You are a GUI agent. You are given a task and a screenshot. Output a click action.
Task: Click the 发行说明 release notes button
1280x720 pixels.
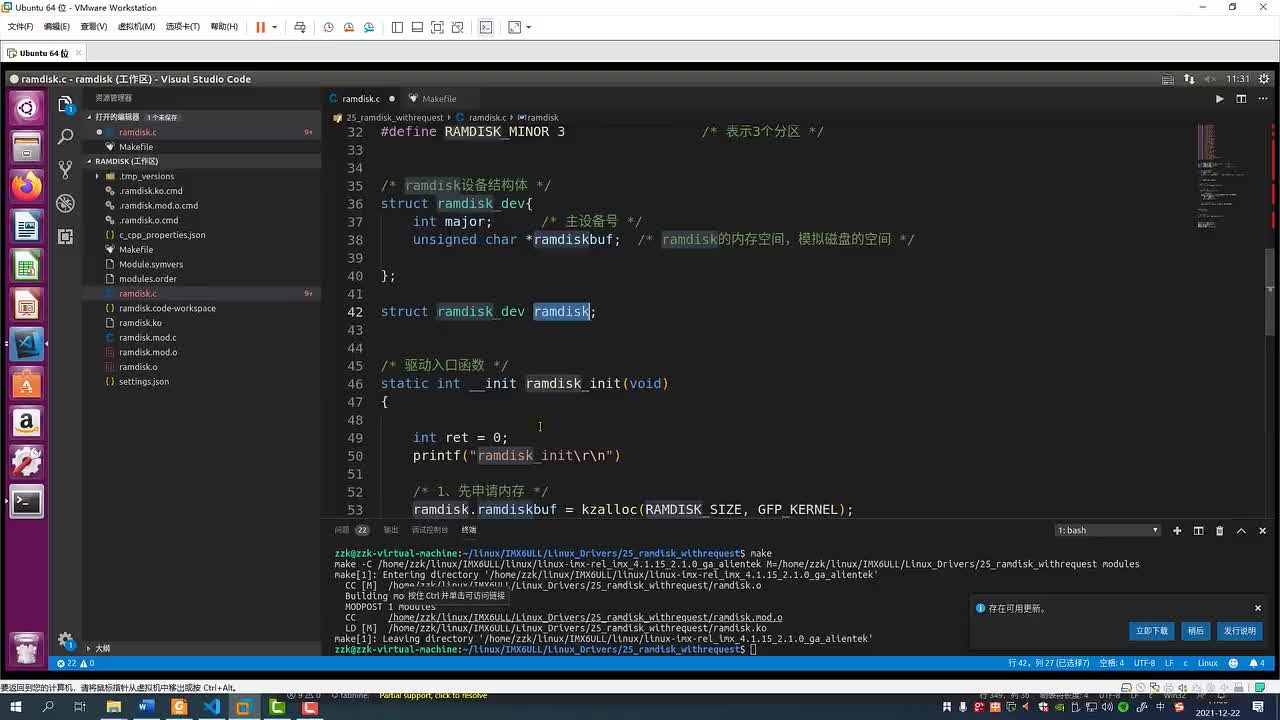pos(1239,631)
